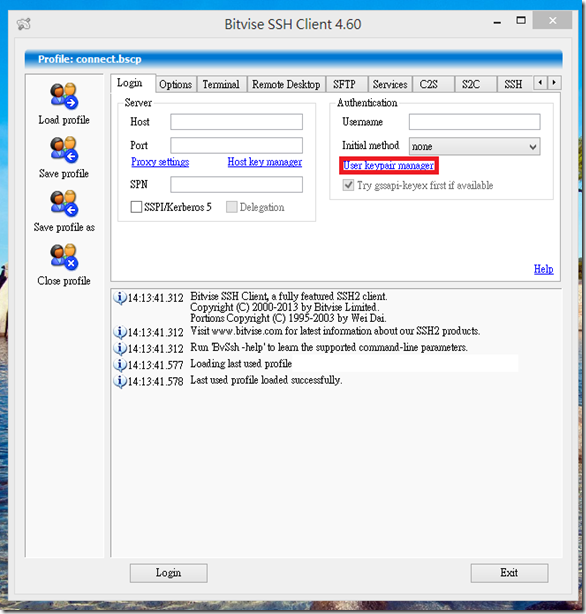Screen dimensions: 586x614
Task: Open the Terminal tab
Action: tap(221, 85)
